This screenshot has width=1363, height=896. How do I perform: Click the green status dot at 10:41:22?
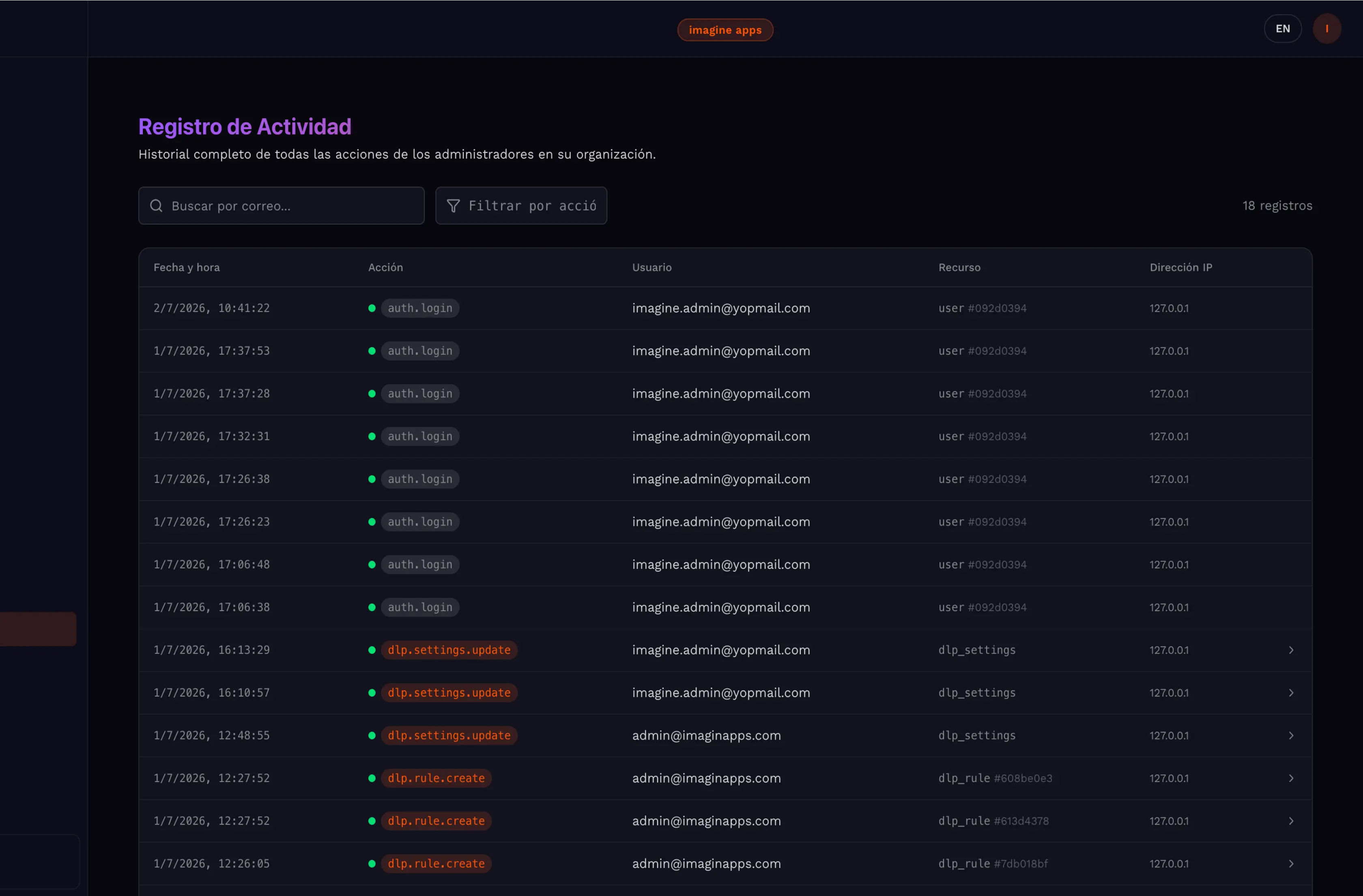[x=372, y=308]
